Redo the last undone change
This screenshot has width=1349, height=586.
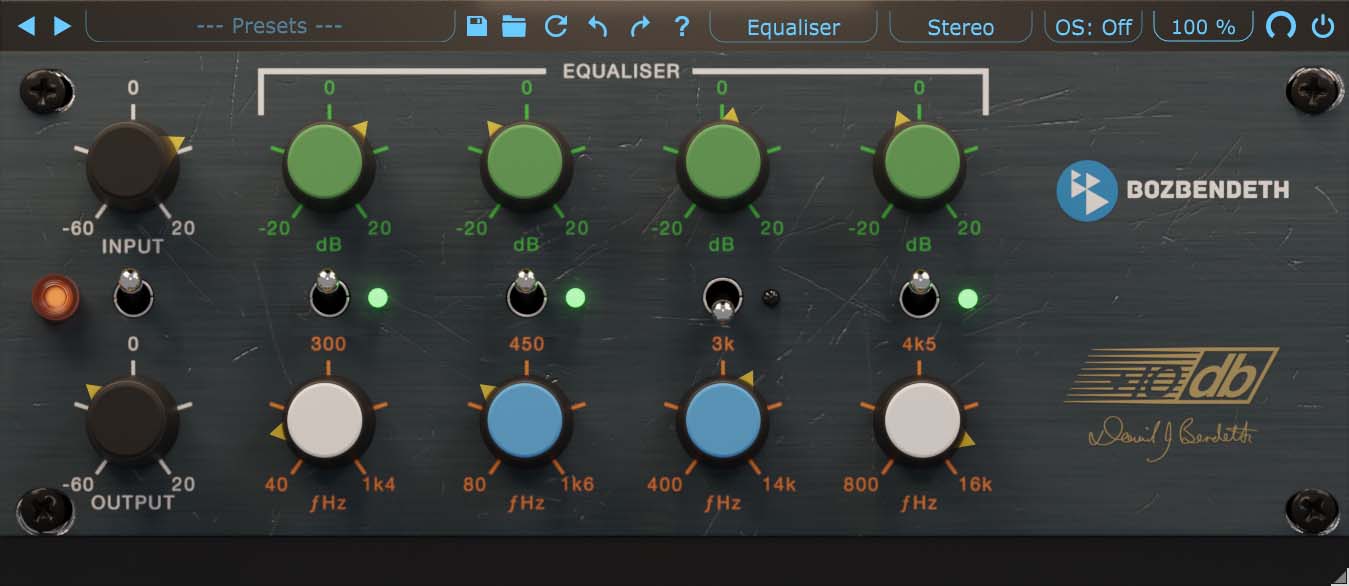[639, 27]
